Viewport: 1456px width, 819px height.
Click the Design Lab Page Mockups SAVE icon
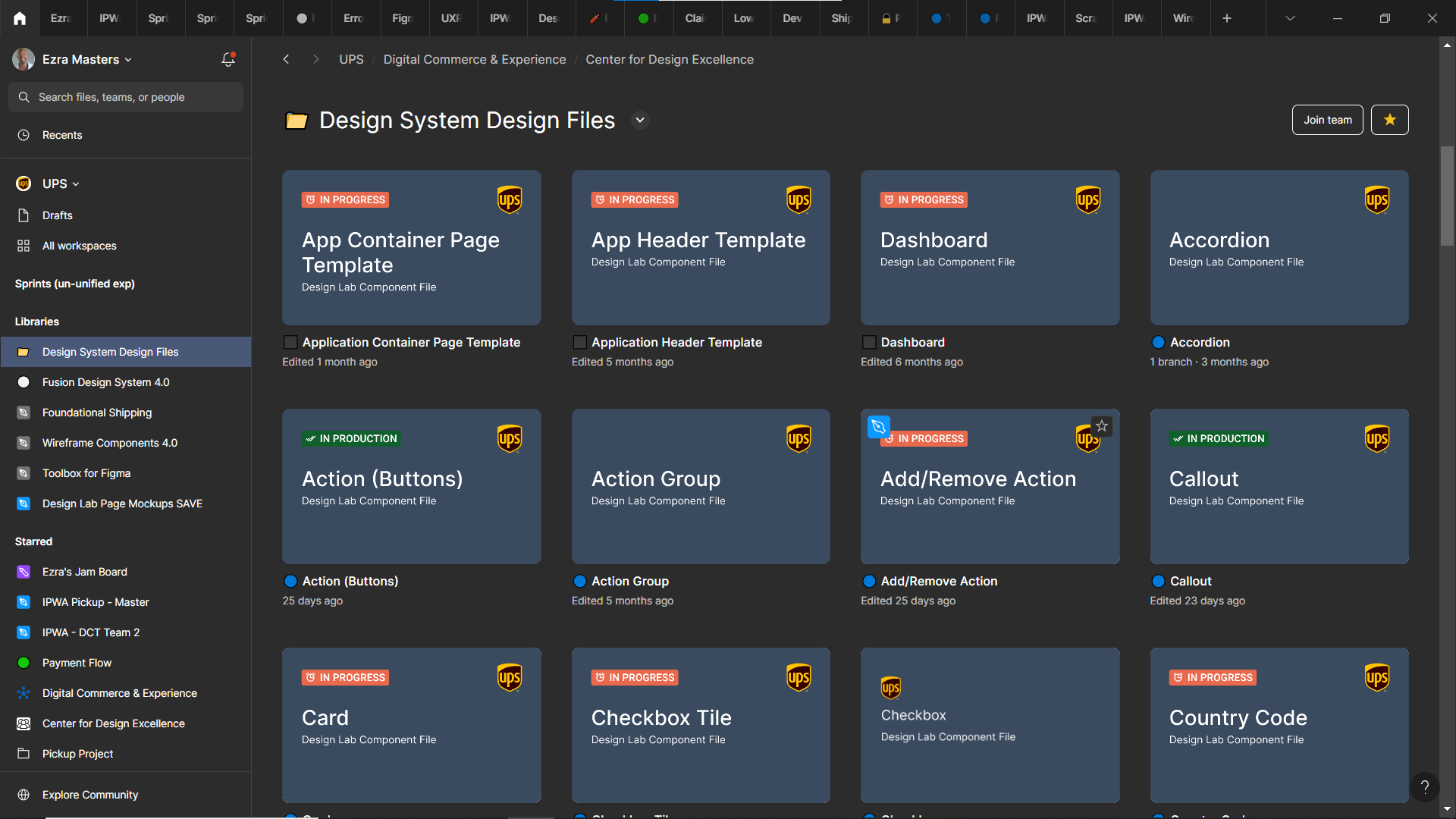(x=24, y=504)
